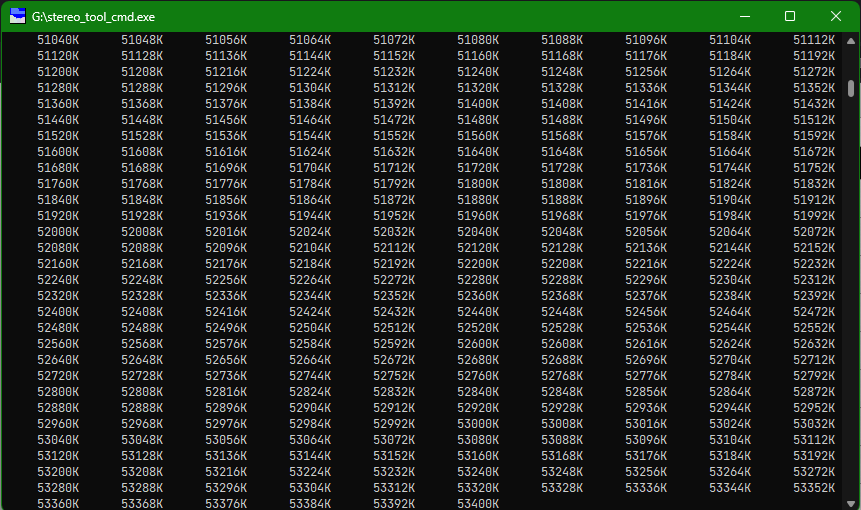Click the 51800K value in the output
This screenshot has width=861, height=510.
point(478,184)
